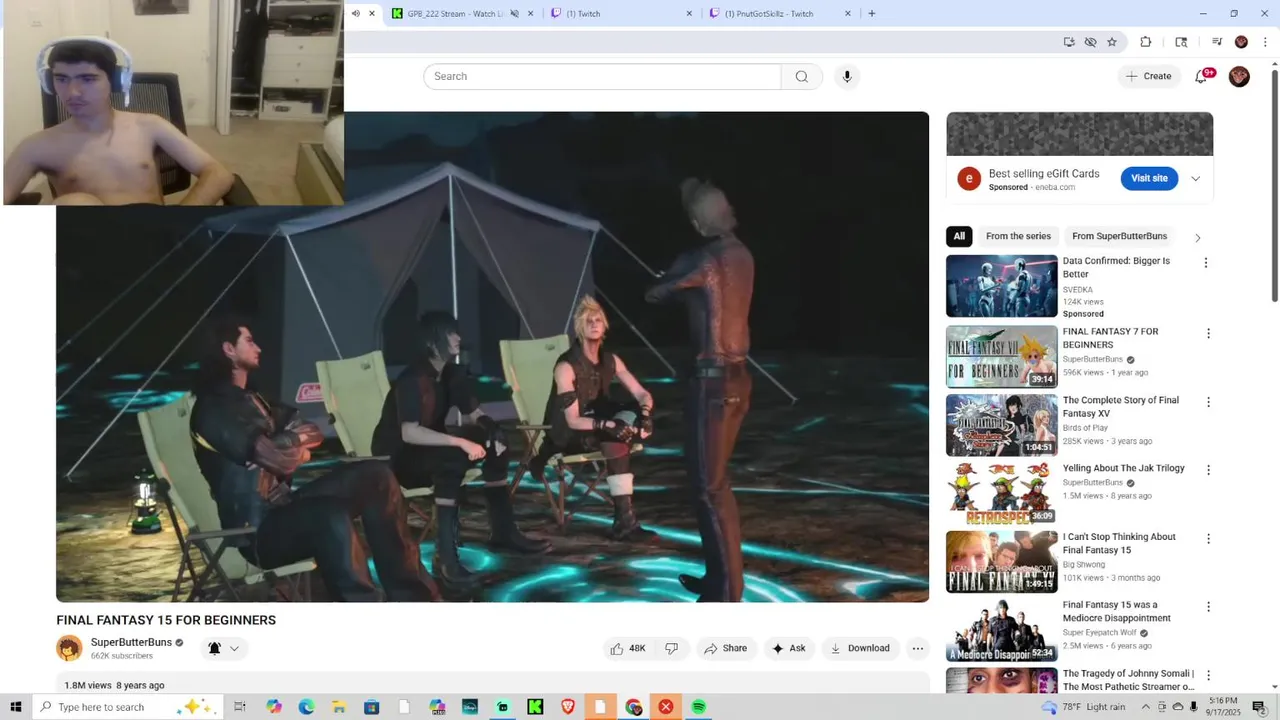Viewport: 1280px width, 720px height.
Task: Click the Create button
Action: (x=1148, y=76)
